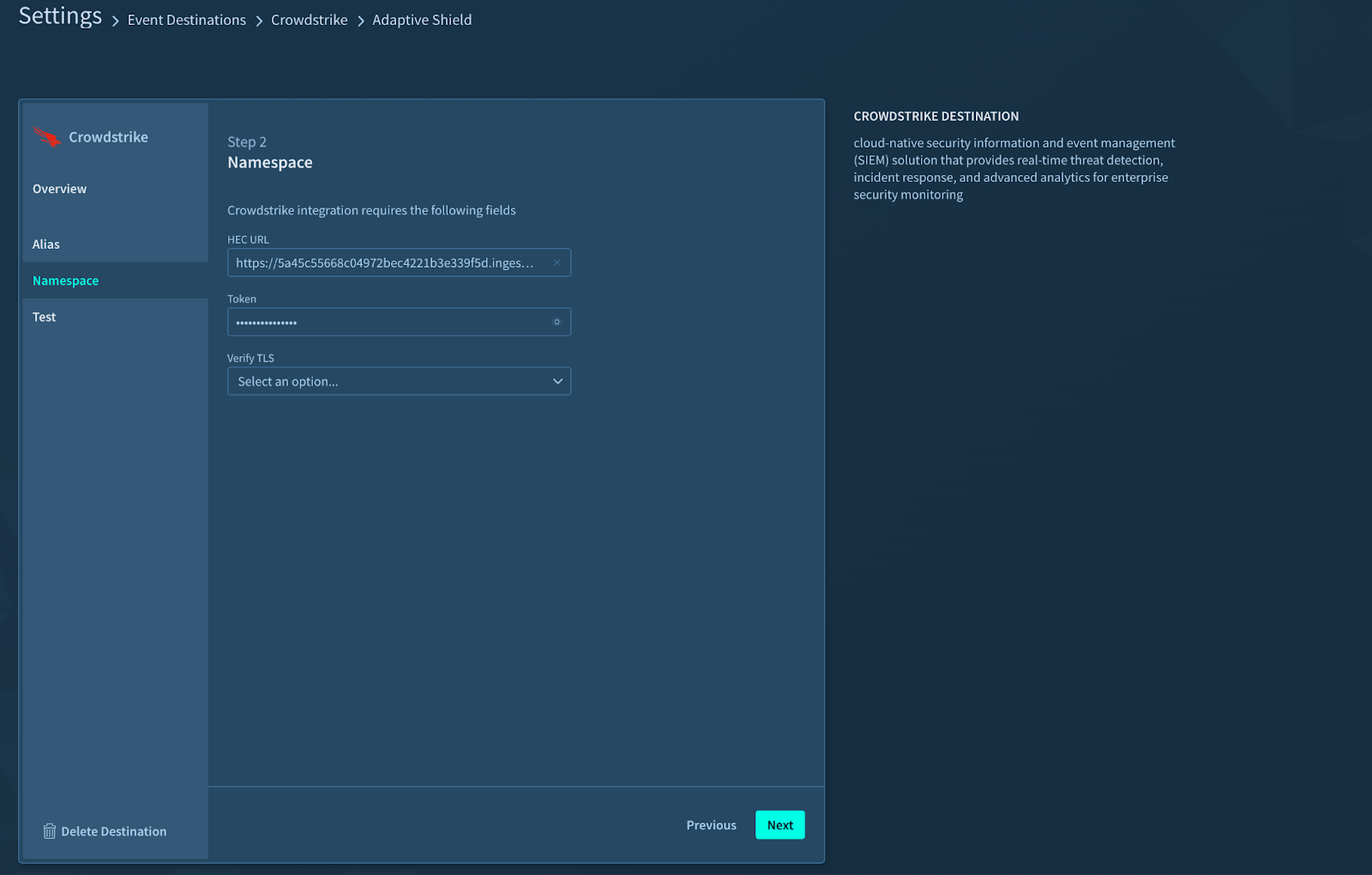The image size is (1372, 875).
Task: Reveal the Token with the eye icon
Action: tap(557, 322)
